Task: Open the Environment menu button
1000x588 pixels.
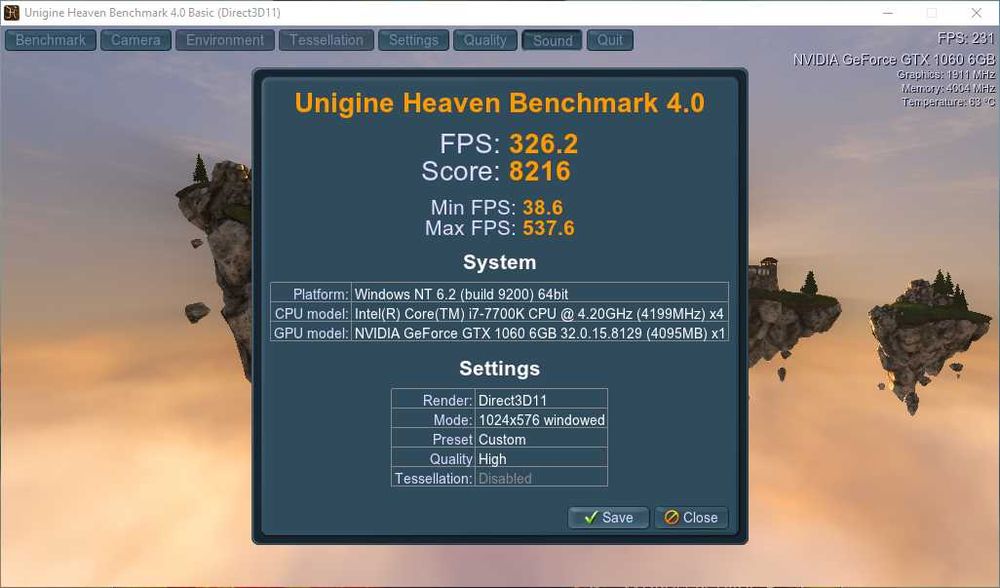Action: point(224,40)
